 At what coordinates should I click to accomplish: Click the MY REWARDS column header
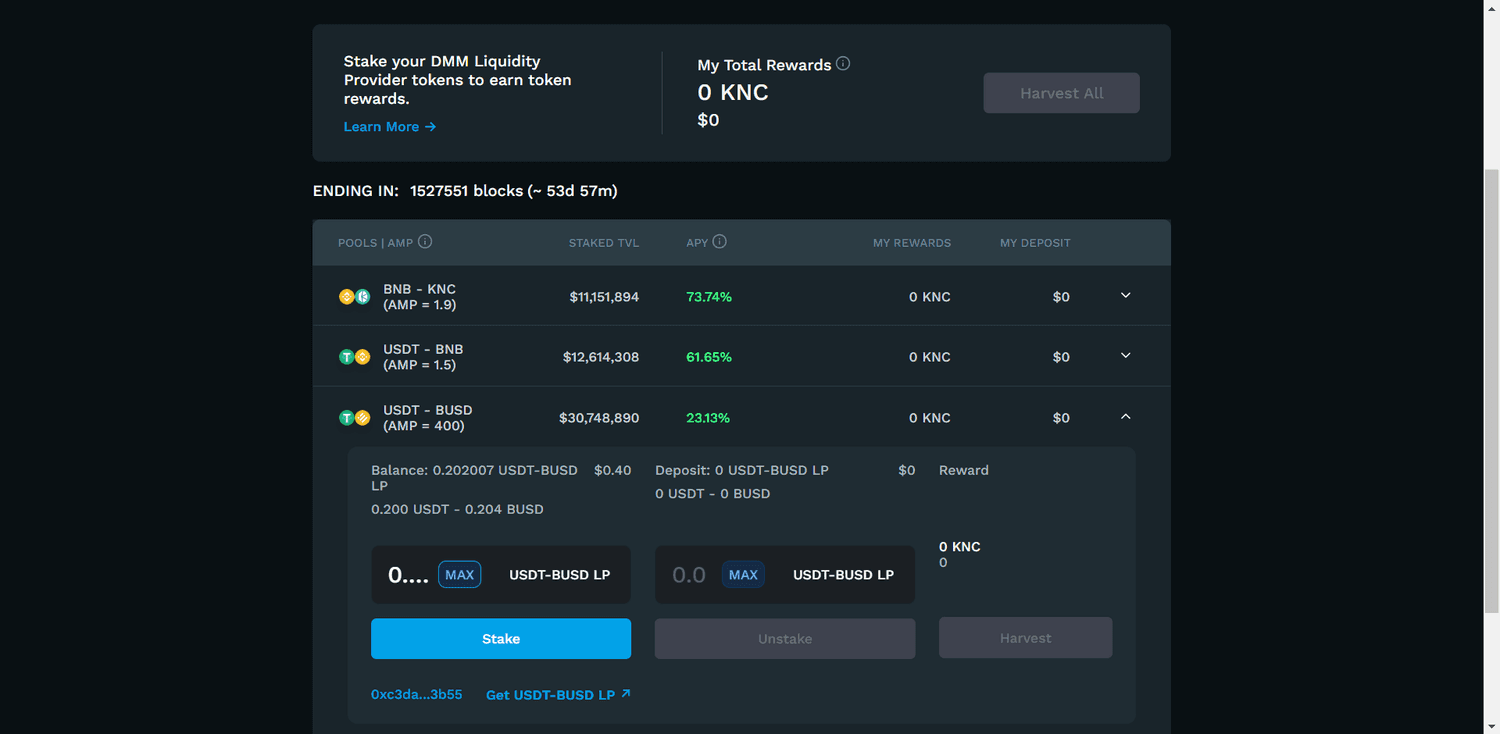click(x=912, y=243)
